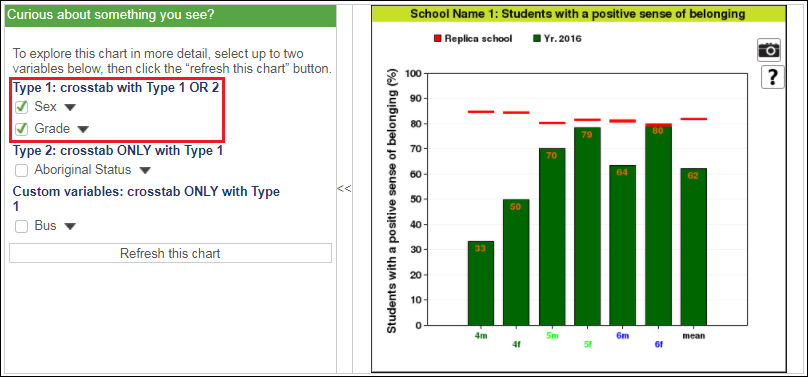Open the Bus dropdown arrow
The height and width of the screenshot is (377, 808).
point(70,227)
